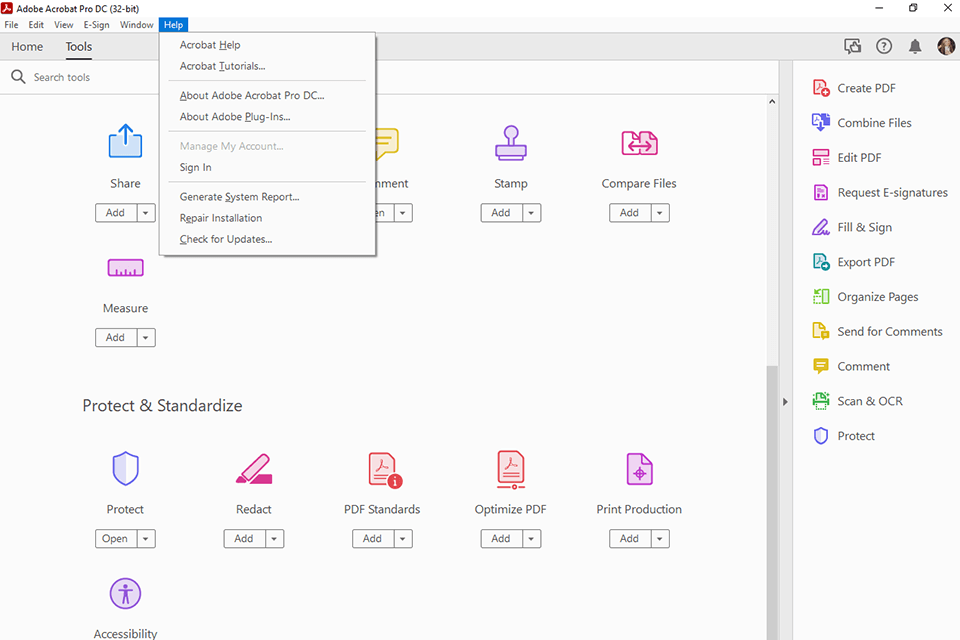This screenshot has height=640, width=960.
Task: Click the Optimize PDF icon
Action: pos(511,470)
